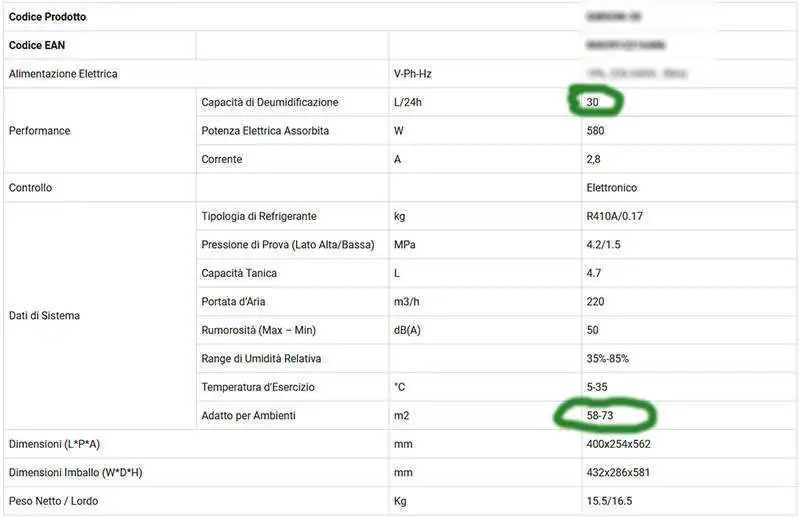Click the 580 watt value
Image resolution: width=800 pixels, height=518 pixels.
(596, 131)
